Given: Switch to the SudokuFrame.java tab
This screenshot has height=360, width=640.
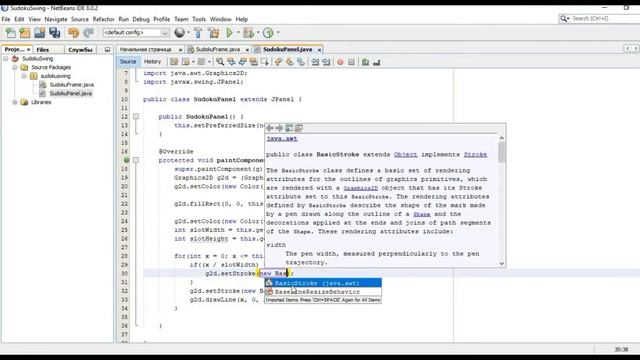Looking at the screenshot, I should point(218,49).
